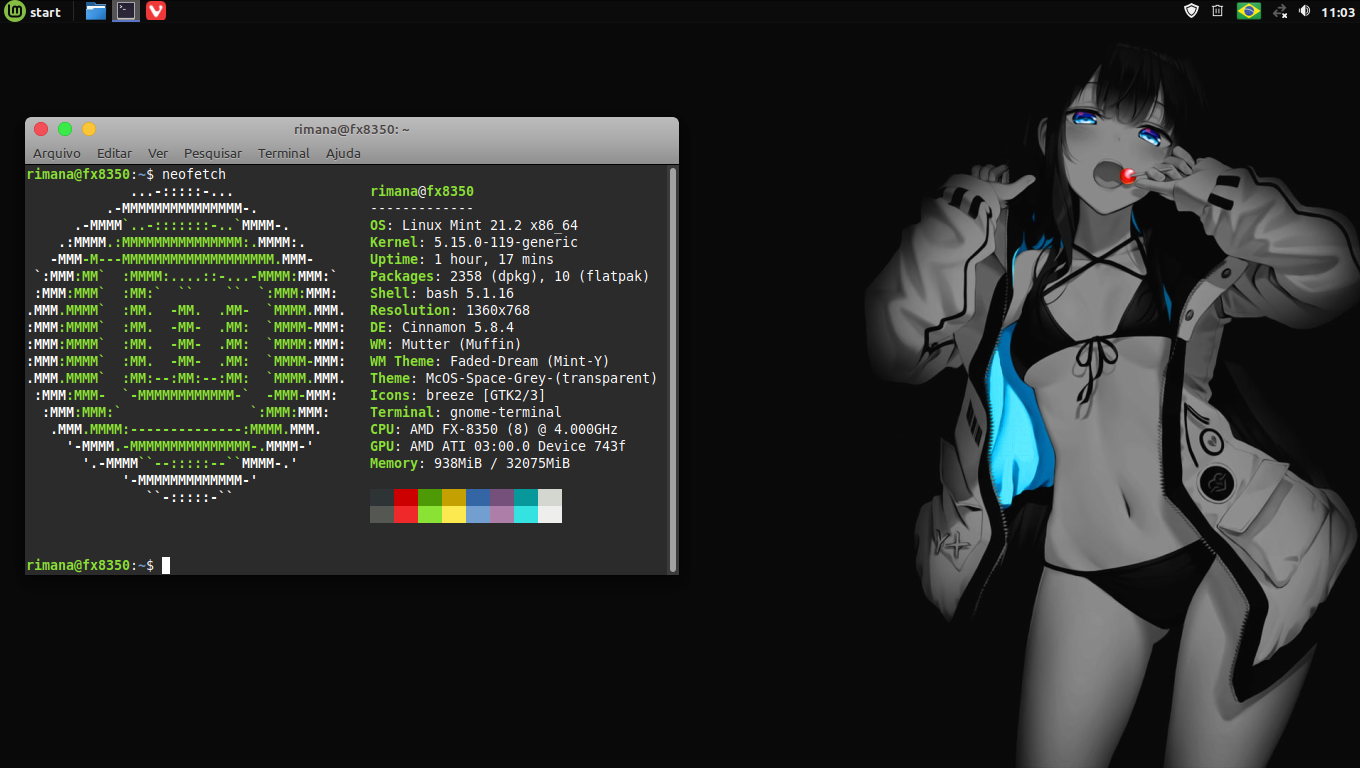Viewport: 1360px width, 768px height.
Task: Click the volume speaker icon
Action: [1305, 11]
